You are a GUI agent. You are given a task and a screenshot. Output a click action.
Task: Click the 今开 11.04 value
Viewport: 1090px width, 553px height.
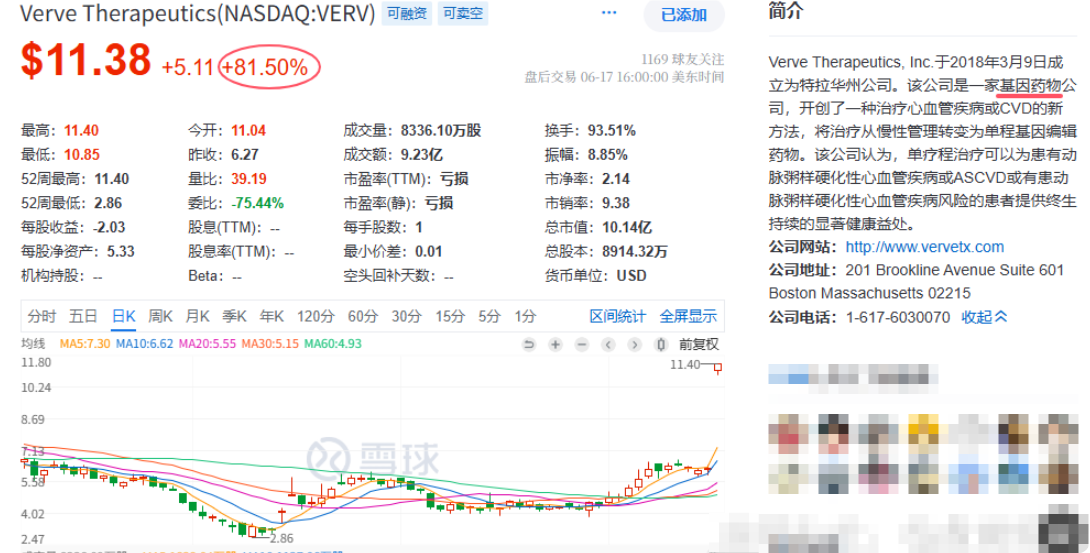point(248,131)
